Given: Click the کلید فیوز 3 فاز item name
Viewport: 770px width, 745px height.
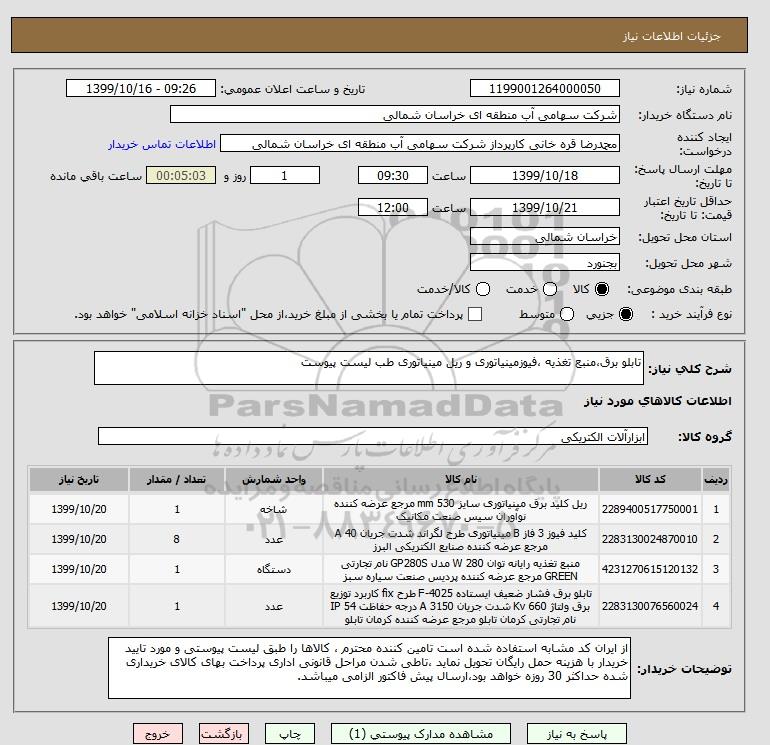Looking at the screenshot, I should (x=461, y=540).
